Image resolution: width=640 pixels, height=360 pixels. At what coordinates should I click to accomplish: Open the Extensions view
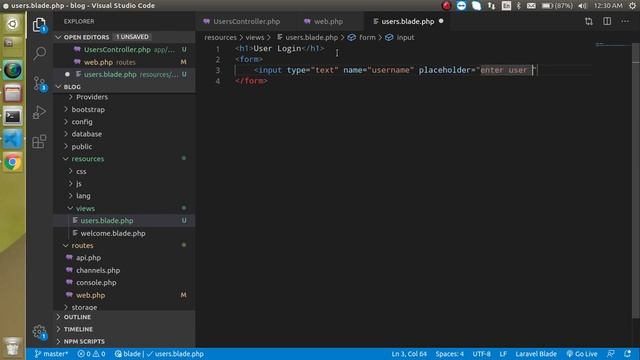coord(39,142)
